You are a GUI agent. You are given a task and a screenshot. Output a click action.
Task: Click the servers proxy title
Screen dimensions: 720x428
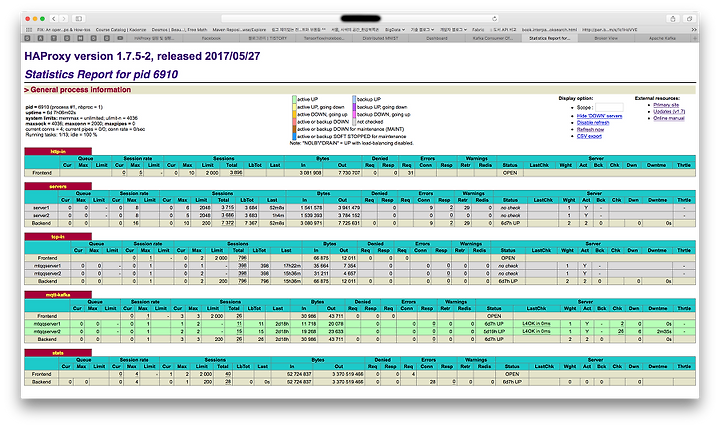click(x=58, y=186)
